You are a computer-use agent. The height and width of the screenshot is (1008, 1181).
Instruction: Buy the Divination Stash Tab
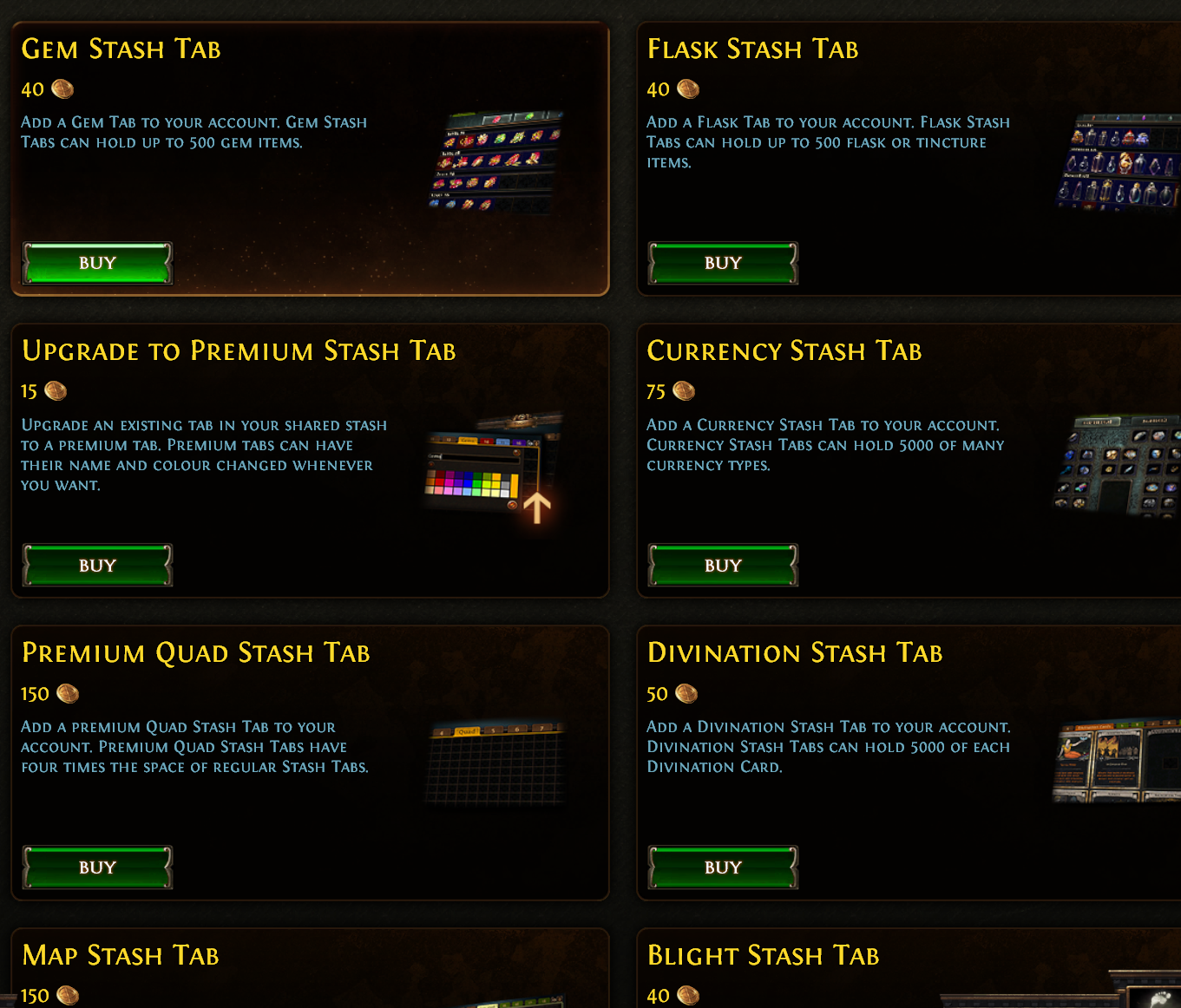click(723, 867)
